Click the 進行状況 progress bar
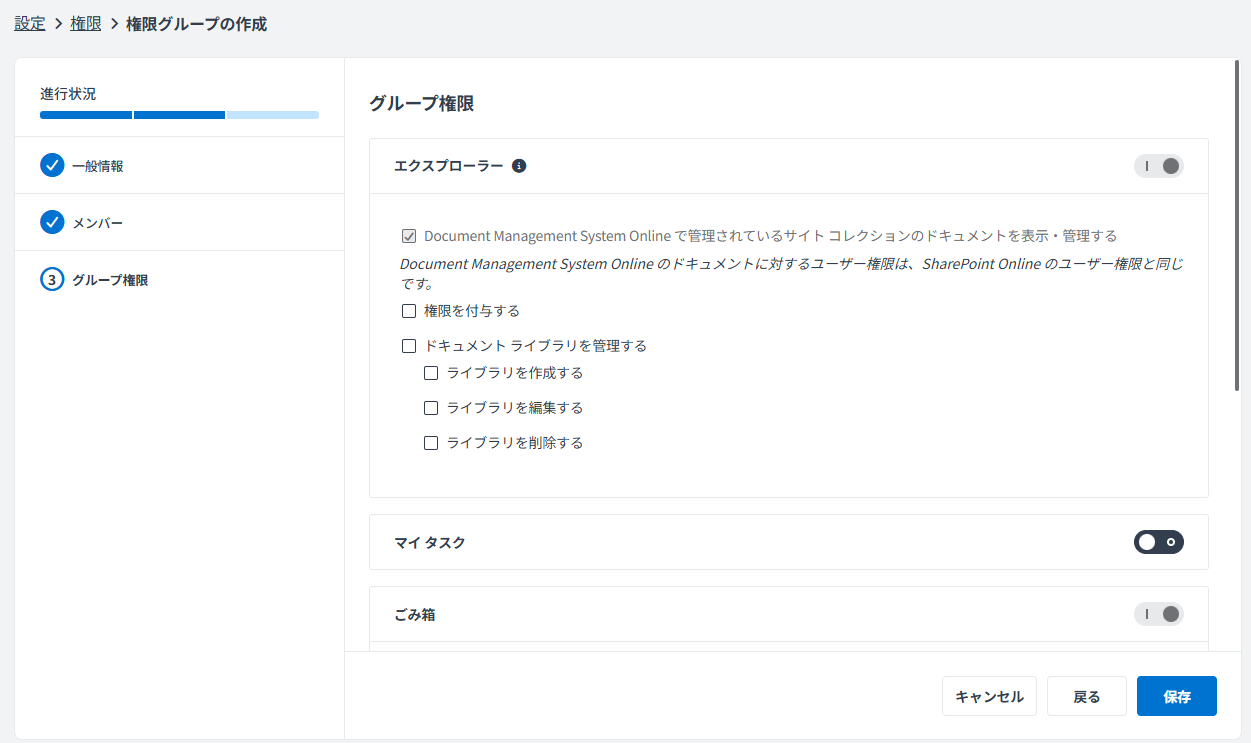The height and width of the screenshot is (743, 1251). (178, 114)
